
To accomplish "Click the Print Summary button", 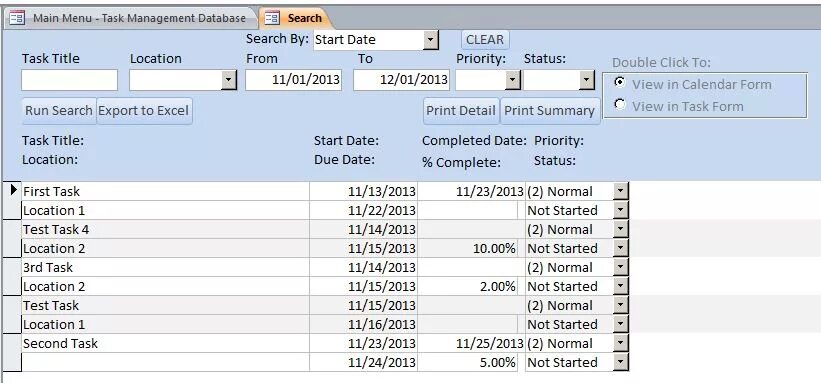I will pyautogui.click(x=550, y=111).
